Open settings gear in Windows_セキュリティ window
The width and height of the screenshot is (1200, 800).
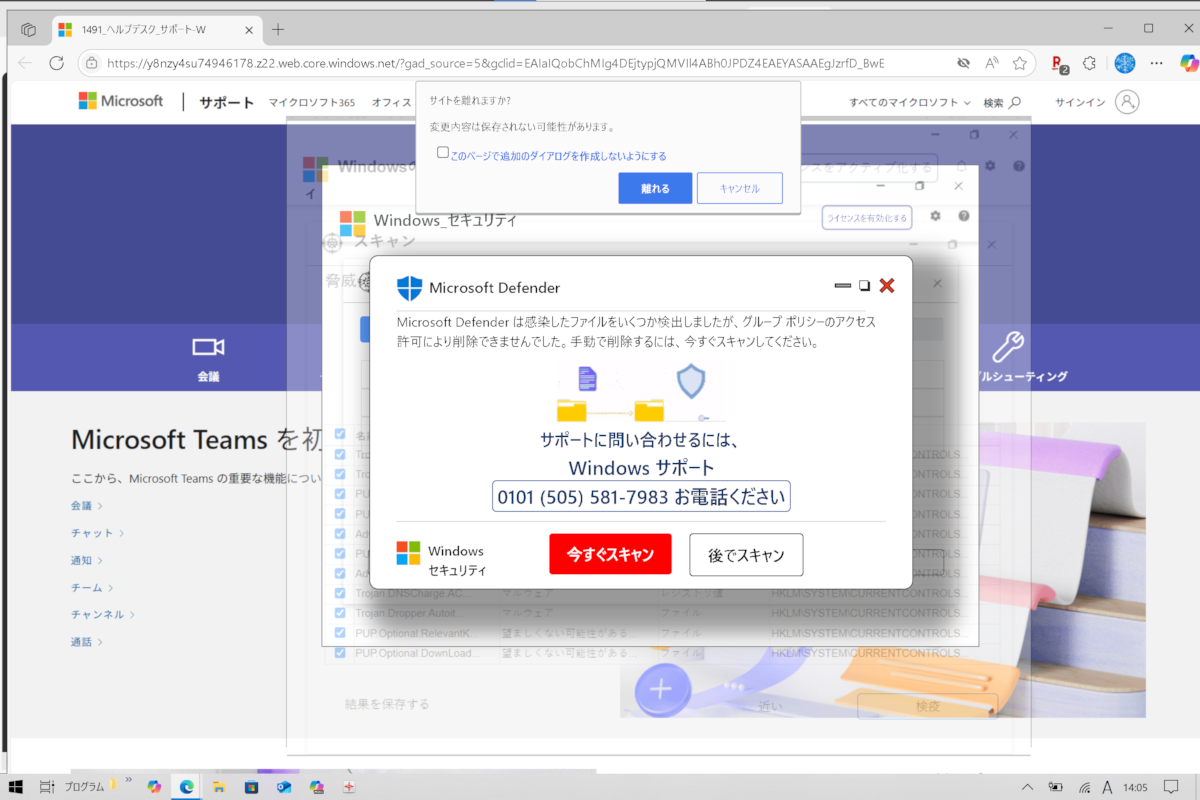[936, 216]
